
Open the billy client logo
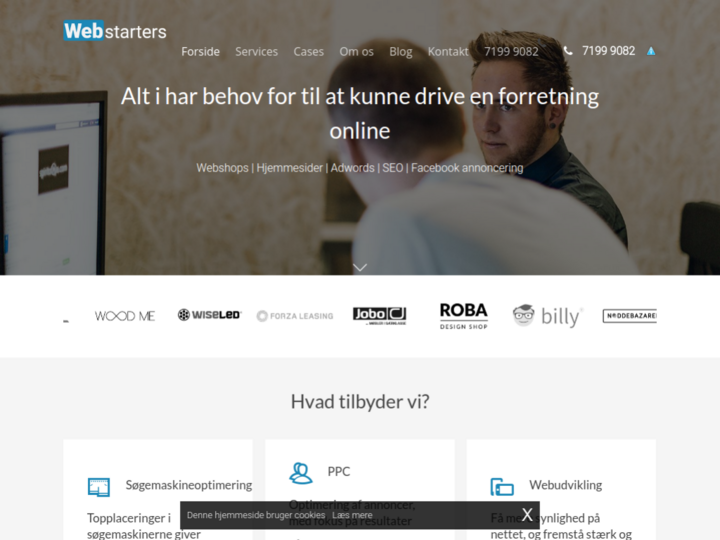(547, 316)
